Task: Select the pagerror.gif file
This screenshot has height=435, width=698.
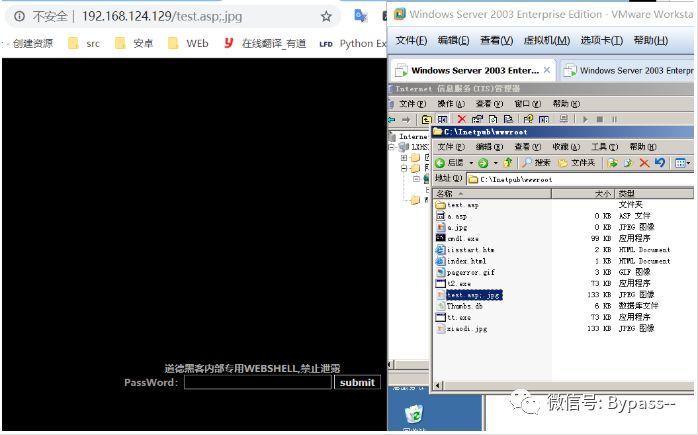Action: pyautogui.click(x=465, y=272)
